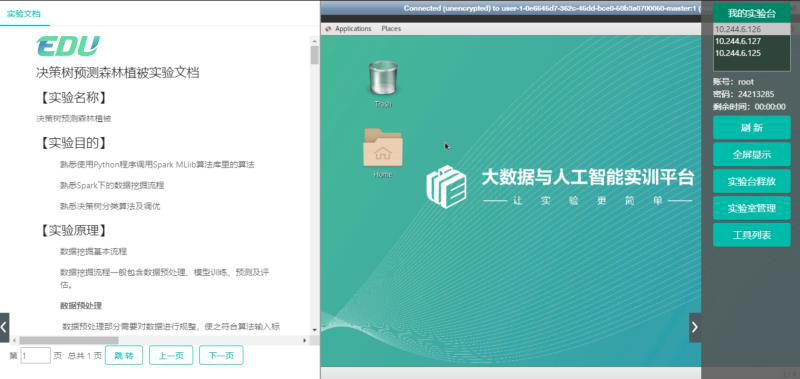Image resolution: width=800 pixels, height=379 pixels.
Task: Collapse panel with left chevron arrow
Action: pyautogui.click(x=5, y=327)
